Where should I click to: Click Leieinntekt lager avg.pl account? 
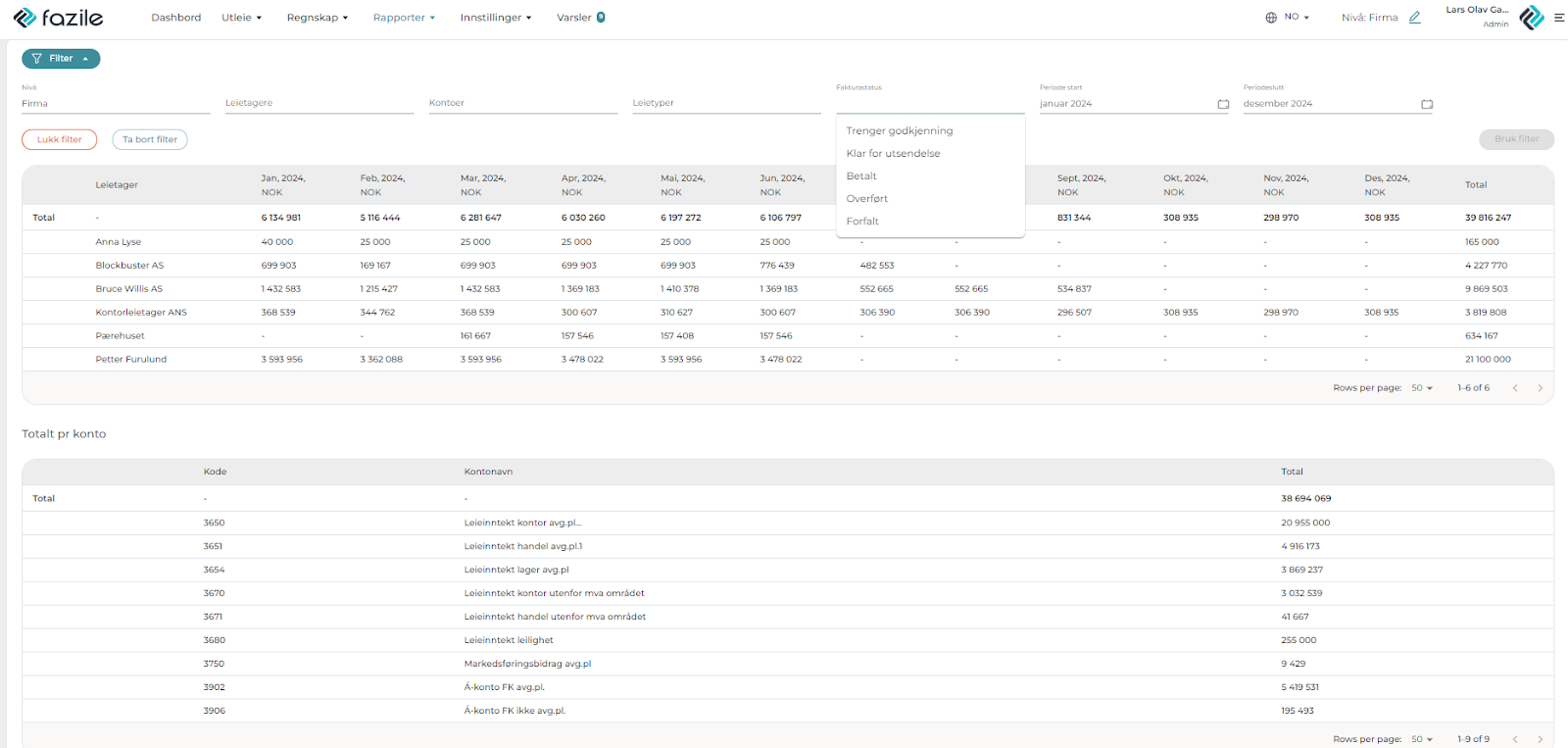tap(516, 570)
